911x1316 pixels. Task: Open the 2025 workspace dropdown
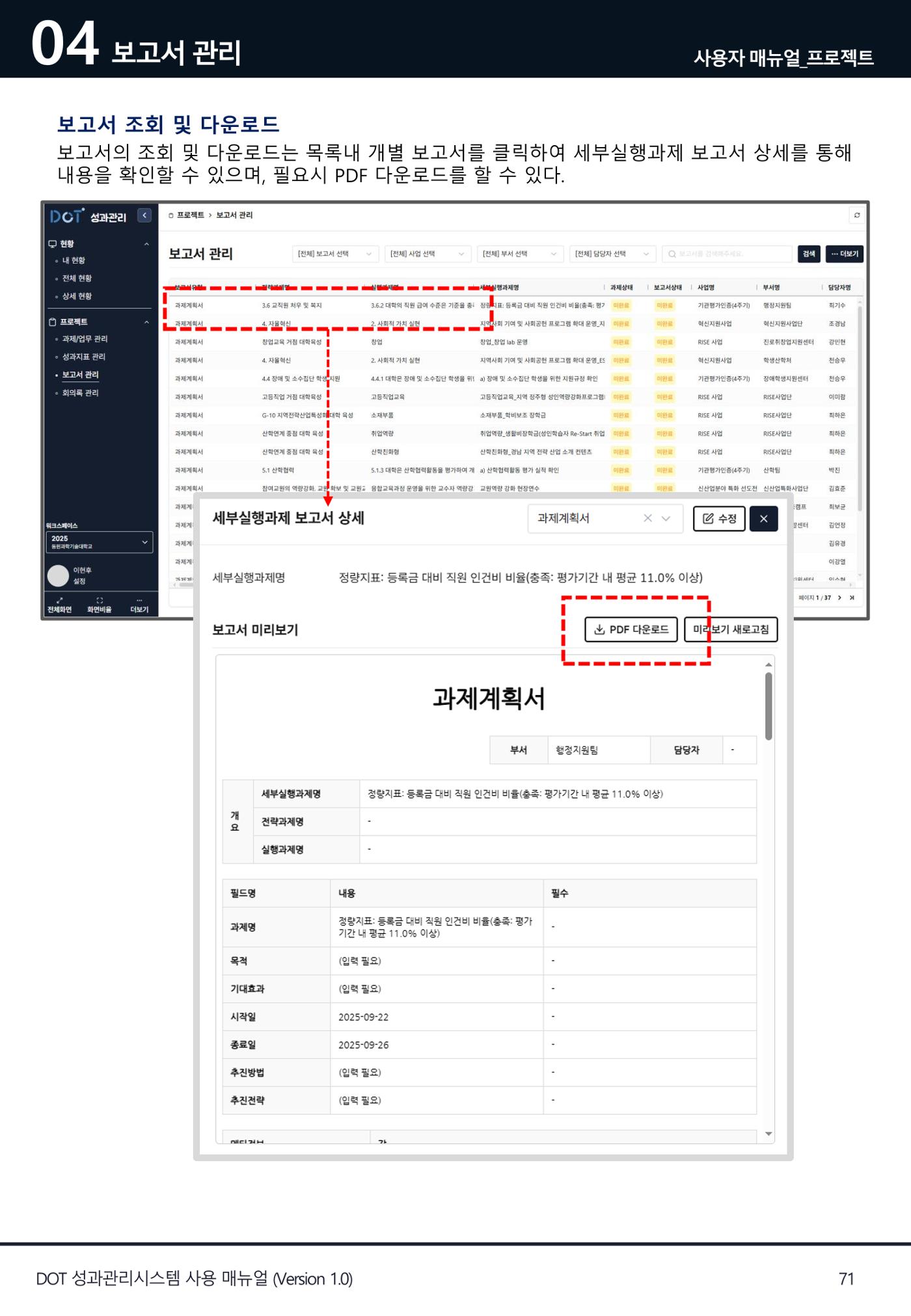(x=100, y=542)
